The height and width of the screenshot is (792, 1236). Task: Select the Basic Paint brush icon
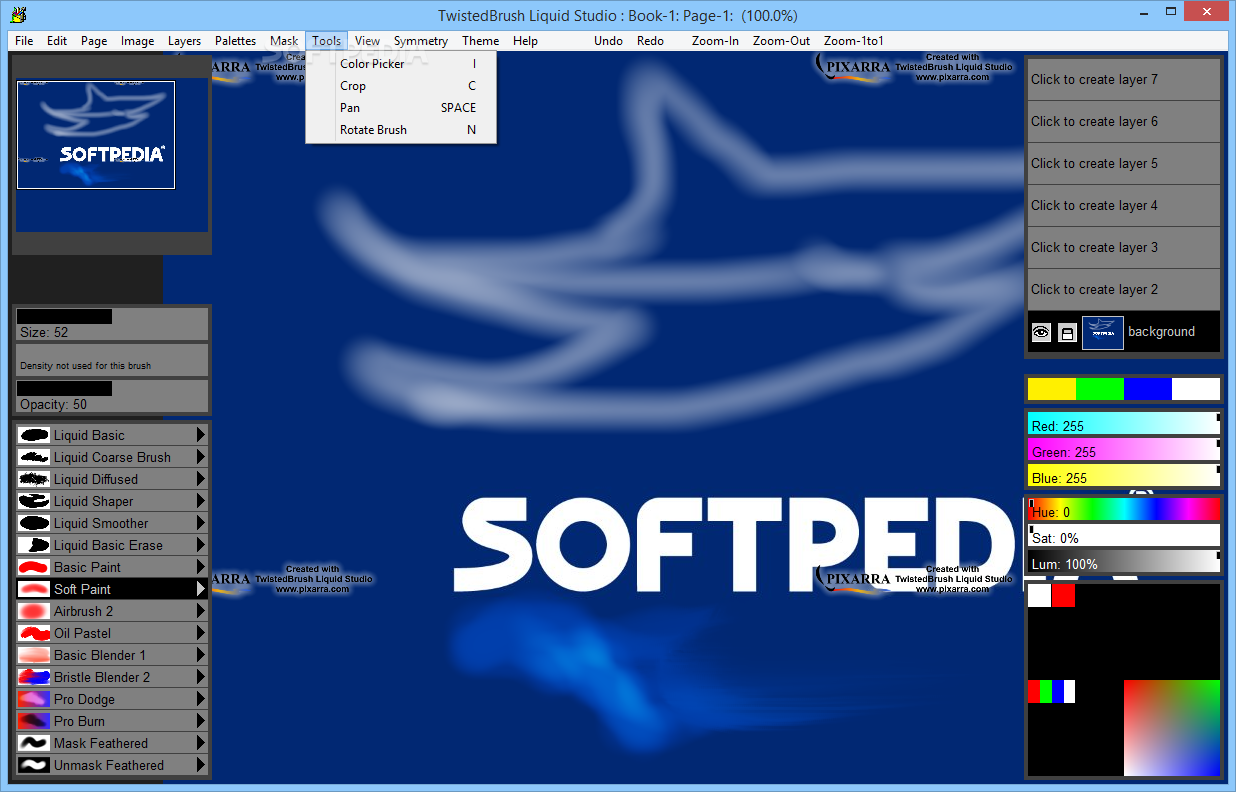tap(34, 567)
